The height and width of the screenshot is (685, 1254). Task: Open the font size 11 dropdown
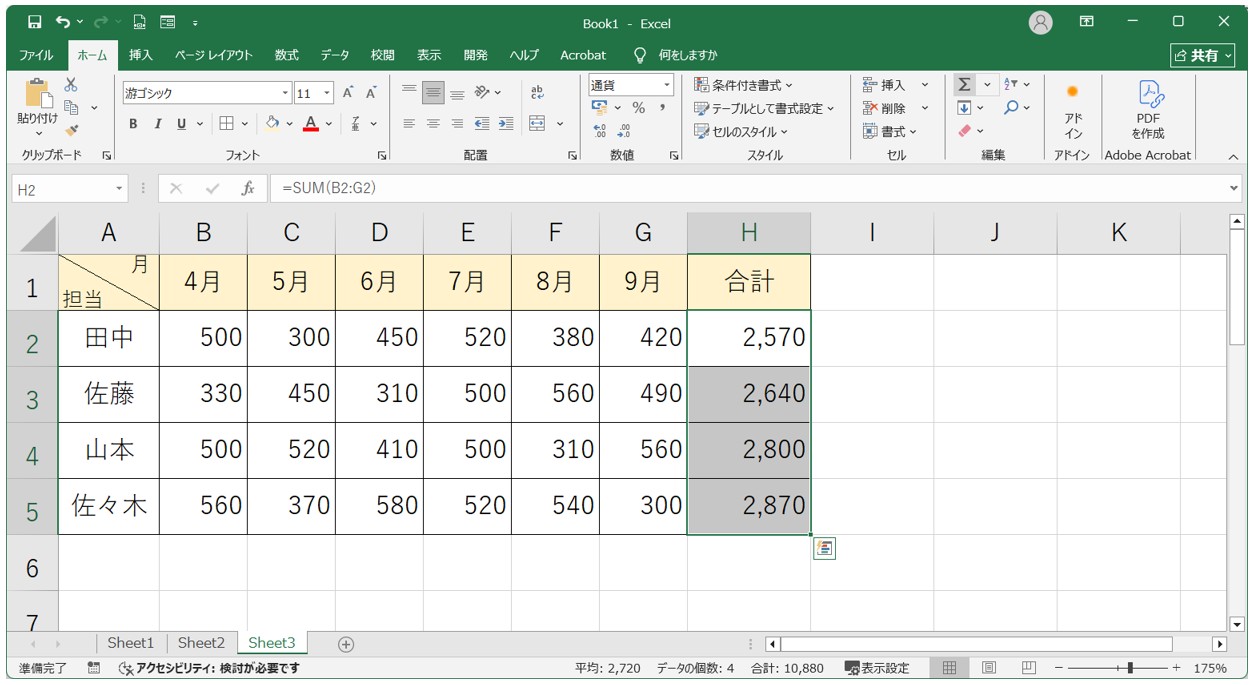click(x=328, y=93)
